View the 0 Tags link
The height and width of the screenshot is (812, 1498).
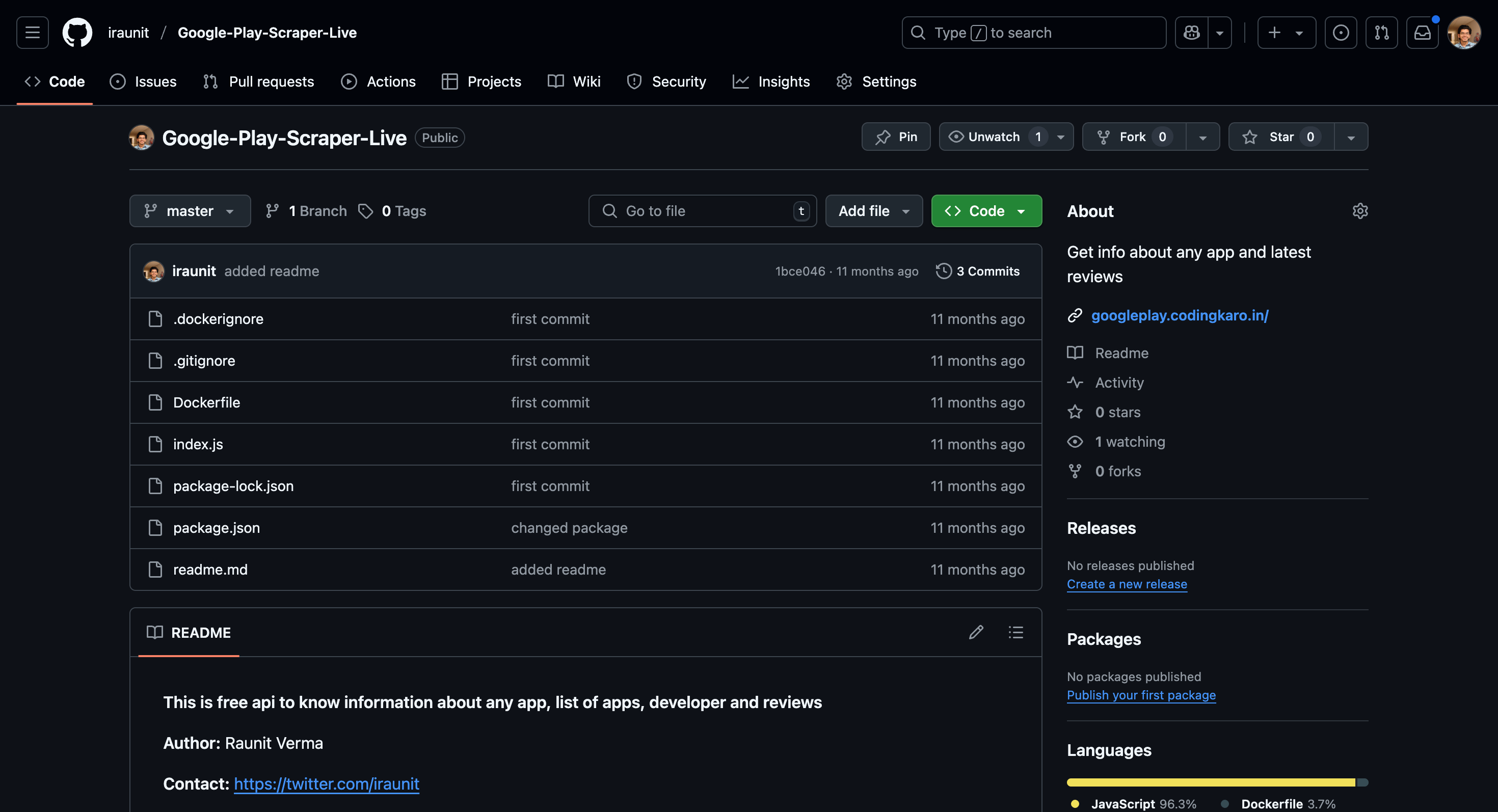[x=392, y=211]
